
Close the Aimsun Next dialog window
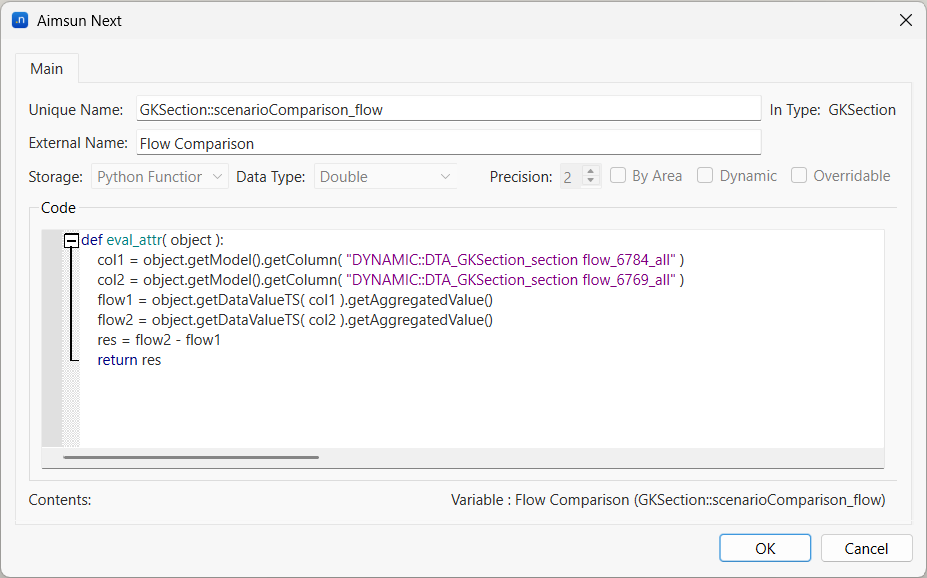(x=905, y=20)
